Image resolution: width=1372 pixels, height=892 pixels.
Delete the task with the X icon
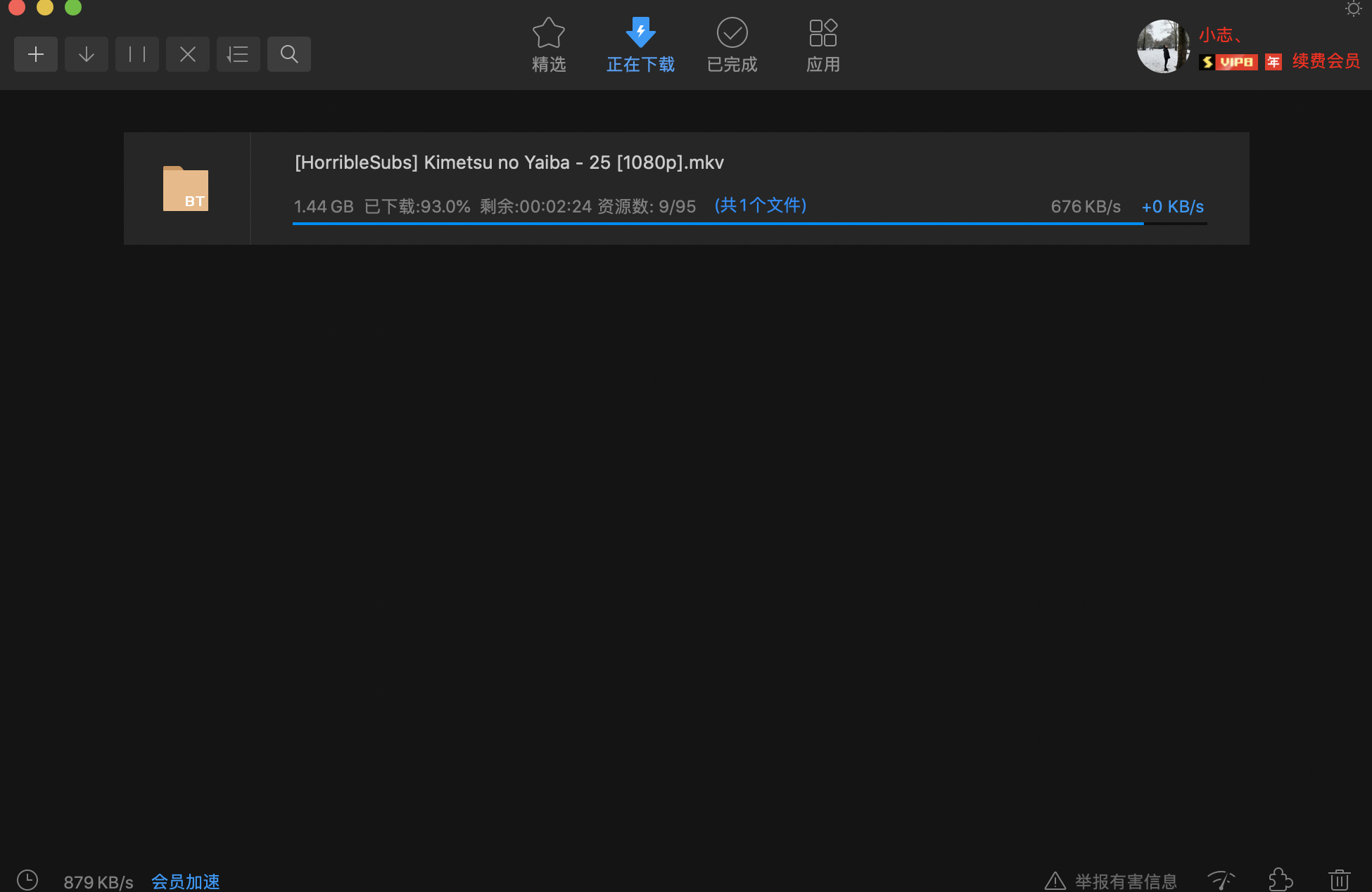[188, 54]
